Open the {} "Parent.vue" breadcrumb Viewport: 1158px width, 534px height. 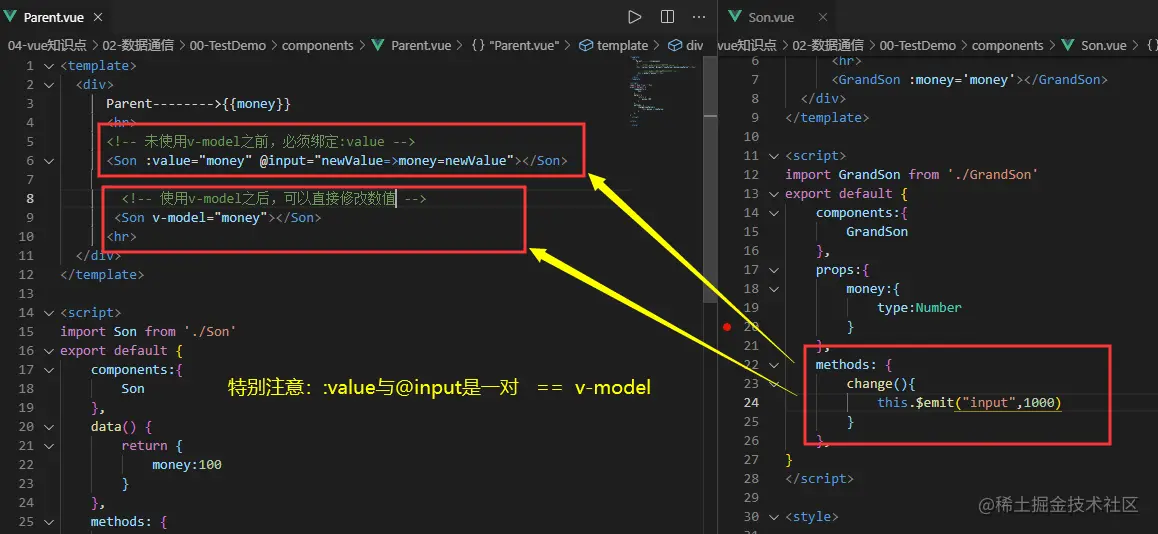tap(515, 45)
